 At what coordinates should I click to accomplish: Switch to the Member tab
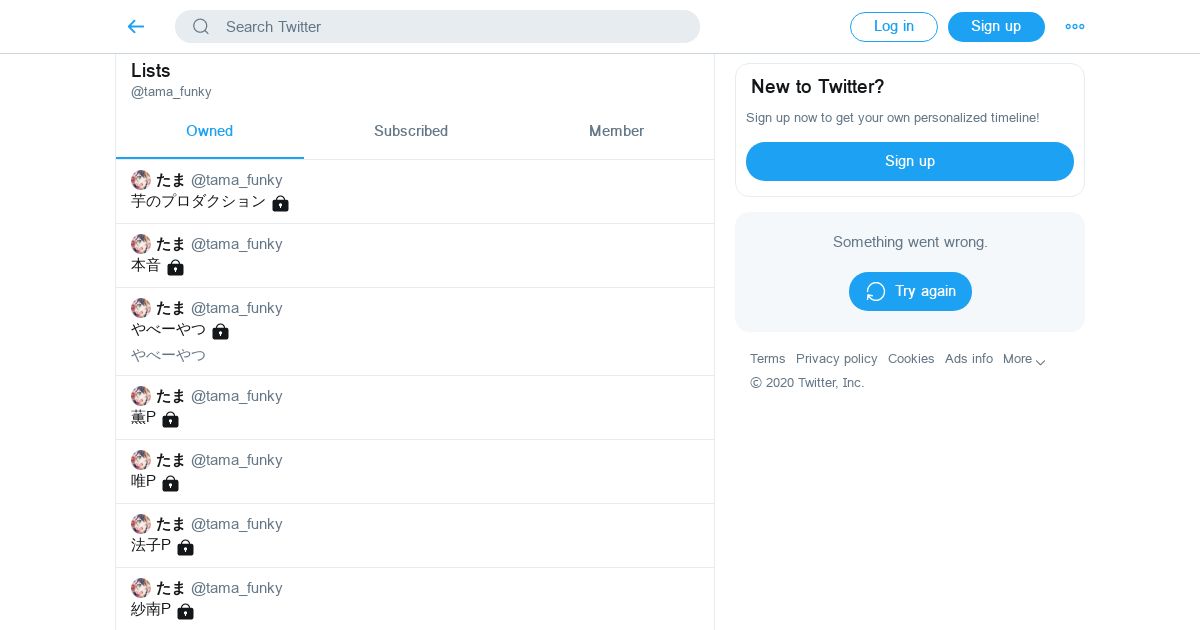(616, 131)
